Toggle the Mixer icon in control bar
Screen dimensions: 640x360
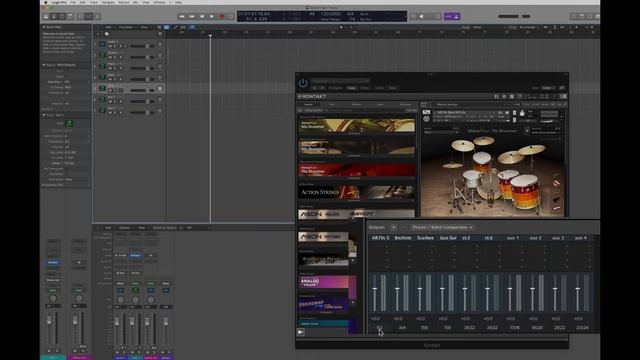click(89, 16)
